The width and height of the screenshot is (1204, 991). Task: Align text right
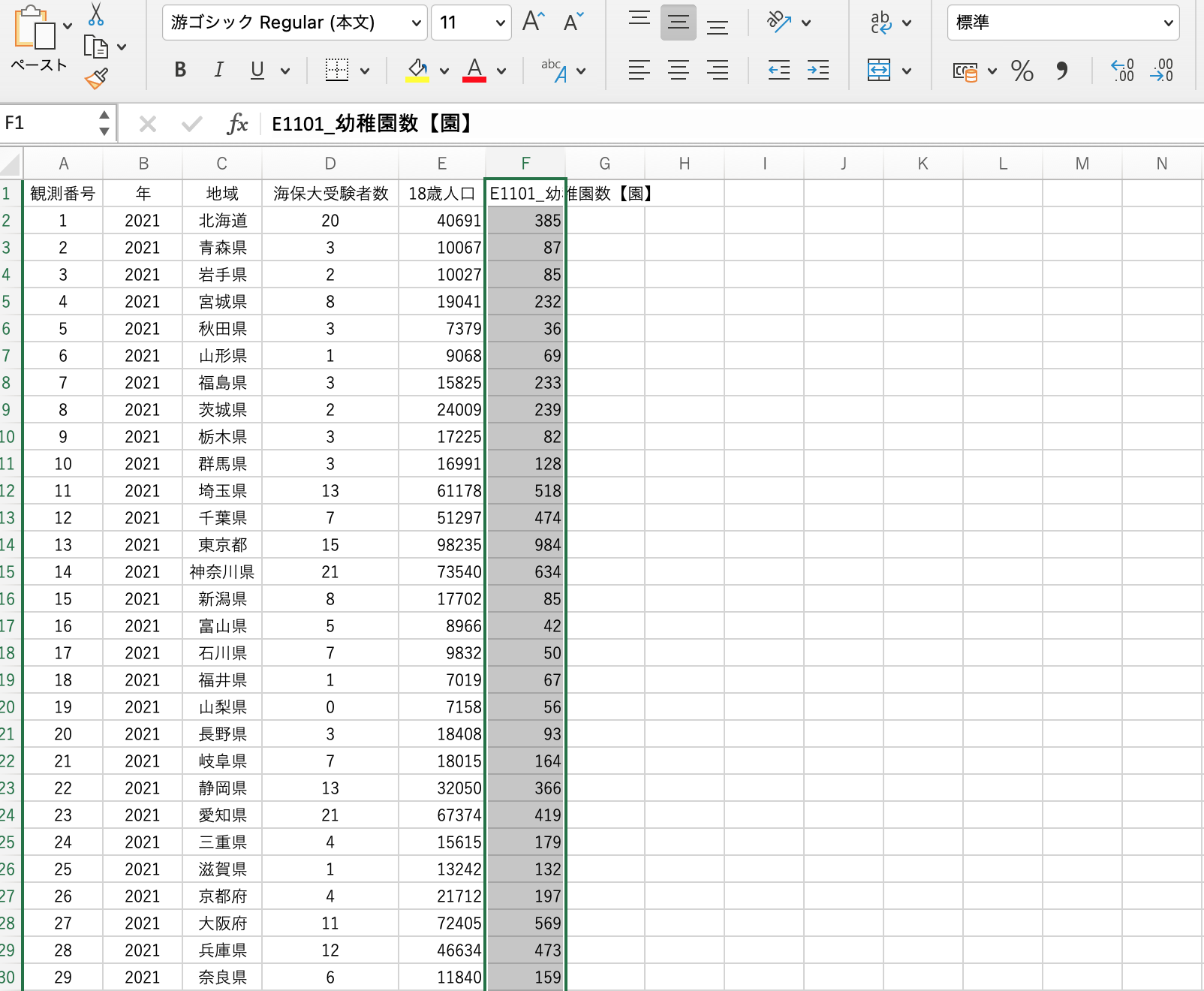[x=718, y=71]
